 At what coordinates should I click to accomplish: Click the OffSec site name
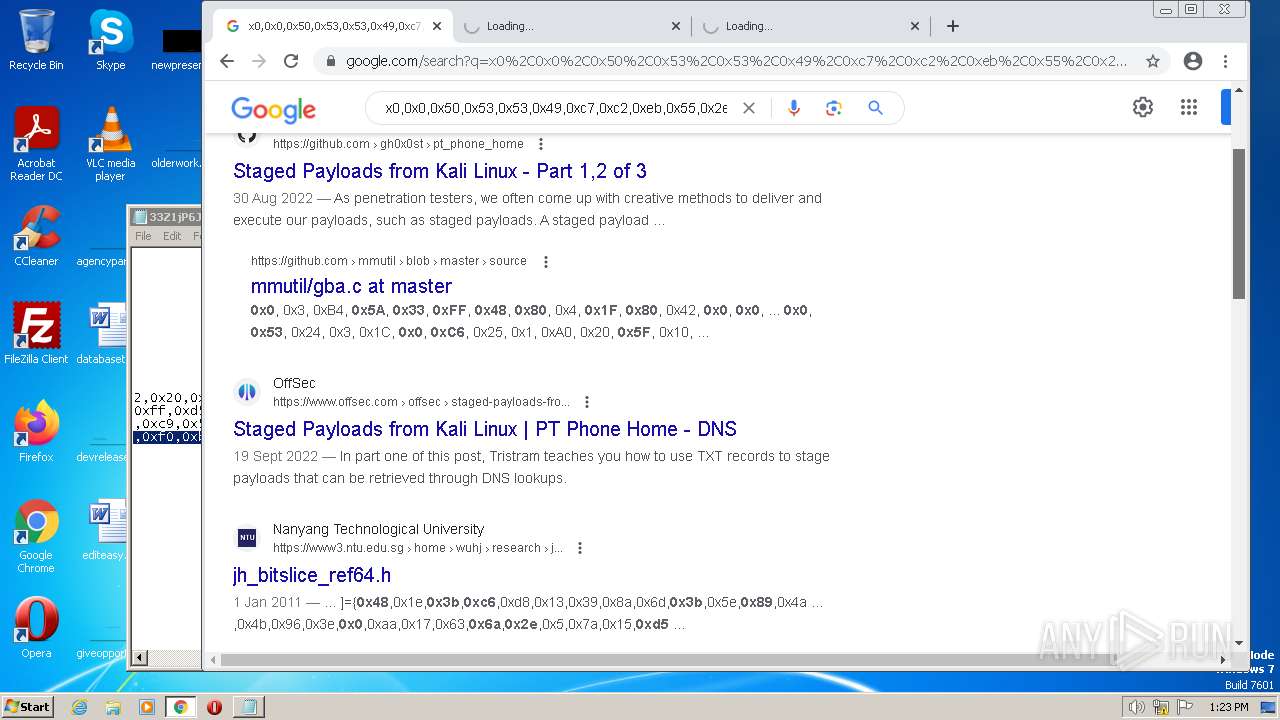coord(294,384)
